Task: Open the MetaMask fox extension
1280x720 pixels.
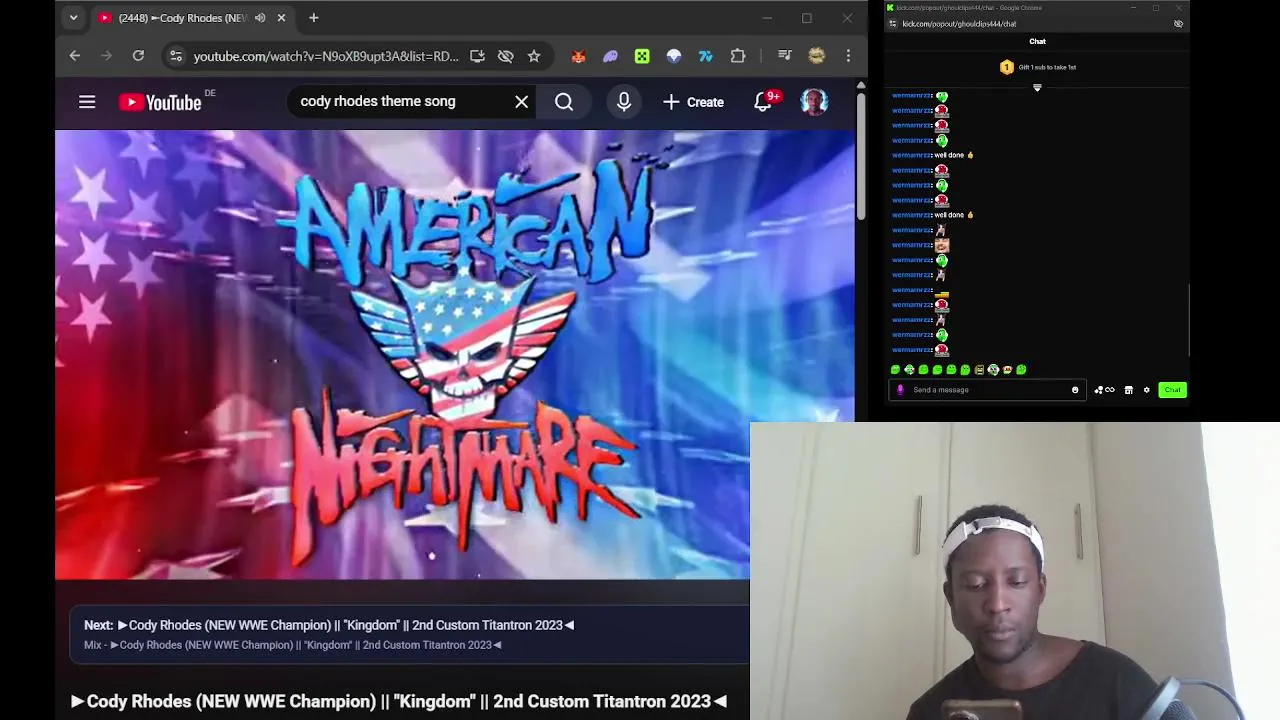Action: (578, 56)
